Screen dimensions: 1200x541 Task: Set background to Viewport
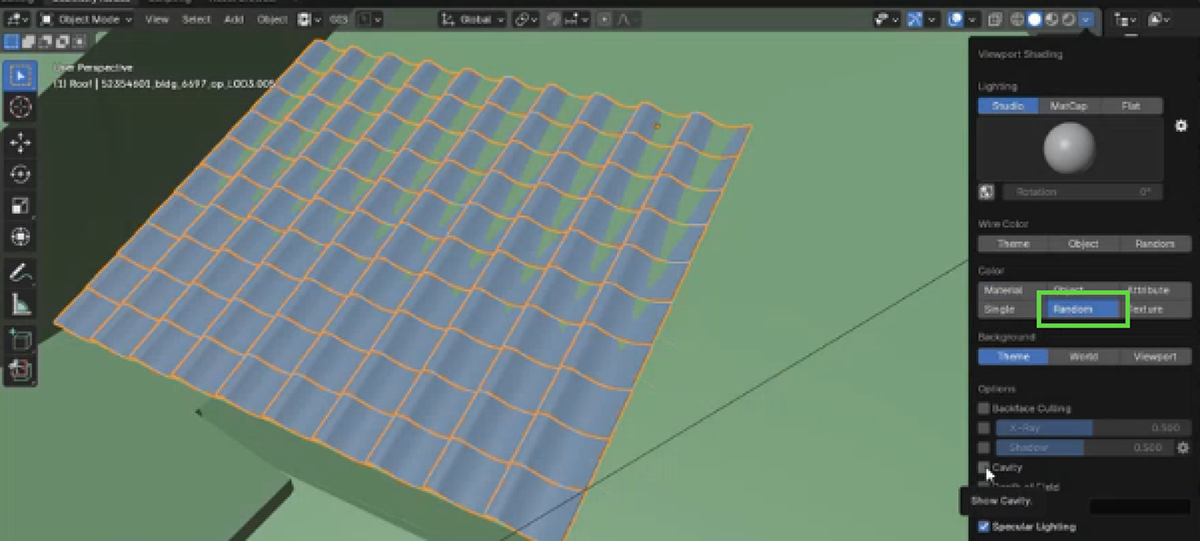(x=1155, y=357)
